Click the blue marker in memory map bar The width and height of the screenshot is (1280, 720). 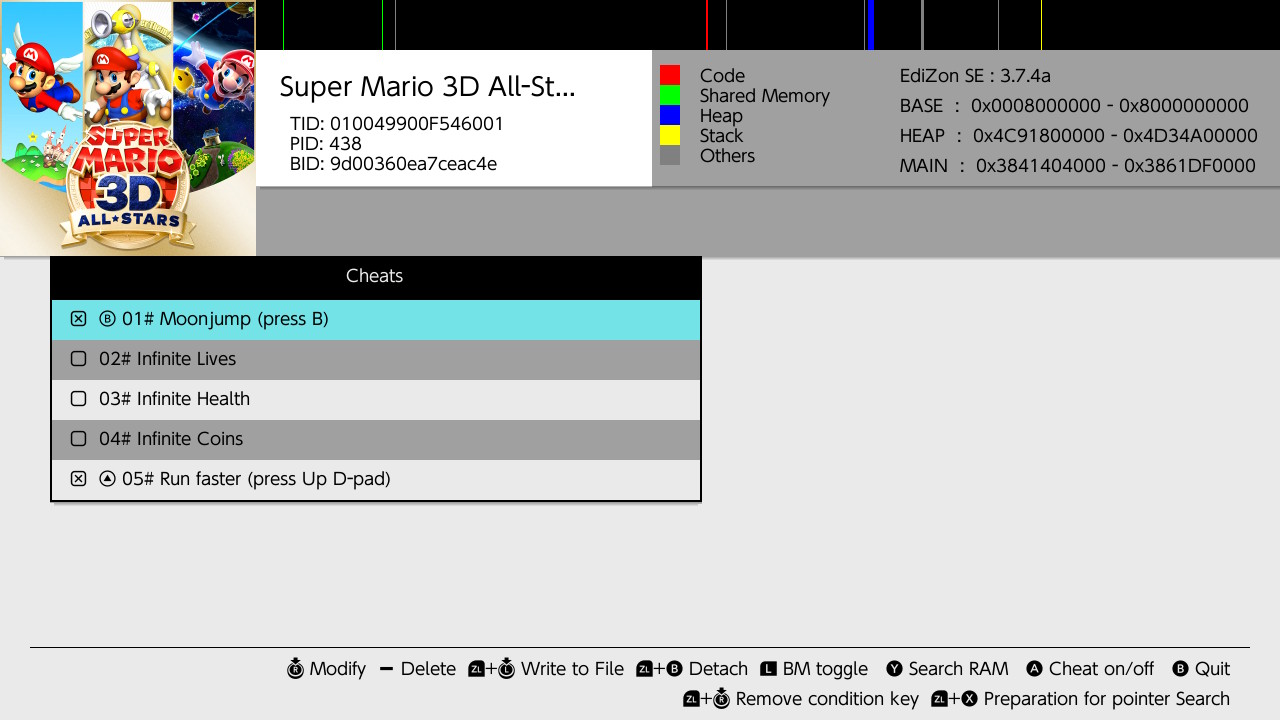[x=871, y=25]
